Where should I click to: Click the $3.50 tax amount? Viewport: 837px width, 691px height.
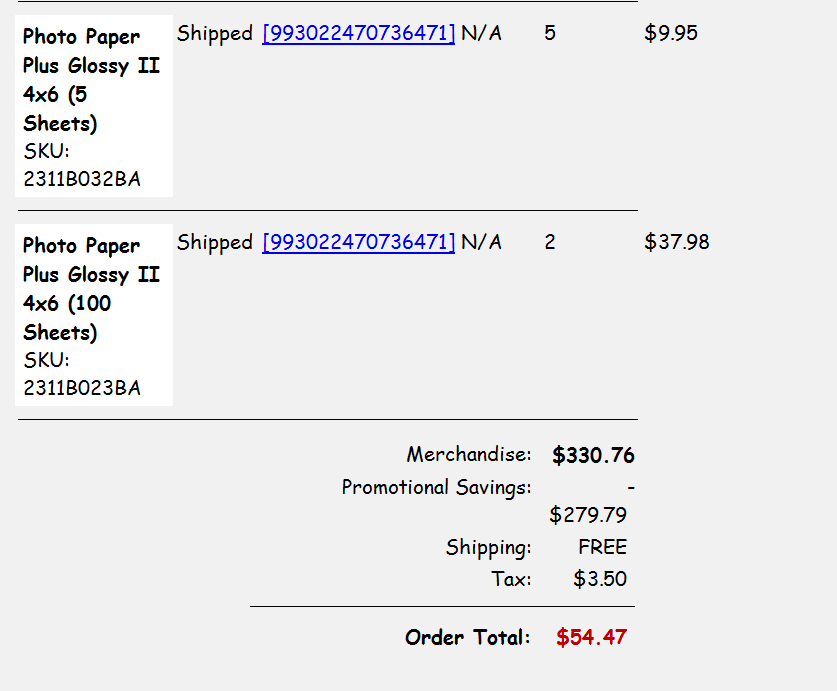[x=600, y=579]
